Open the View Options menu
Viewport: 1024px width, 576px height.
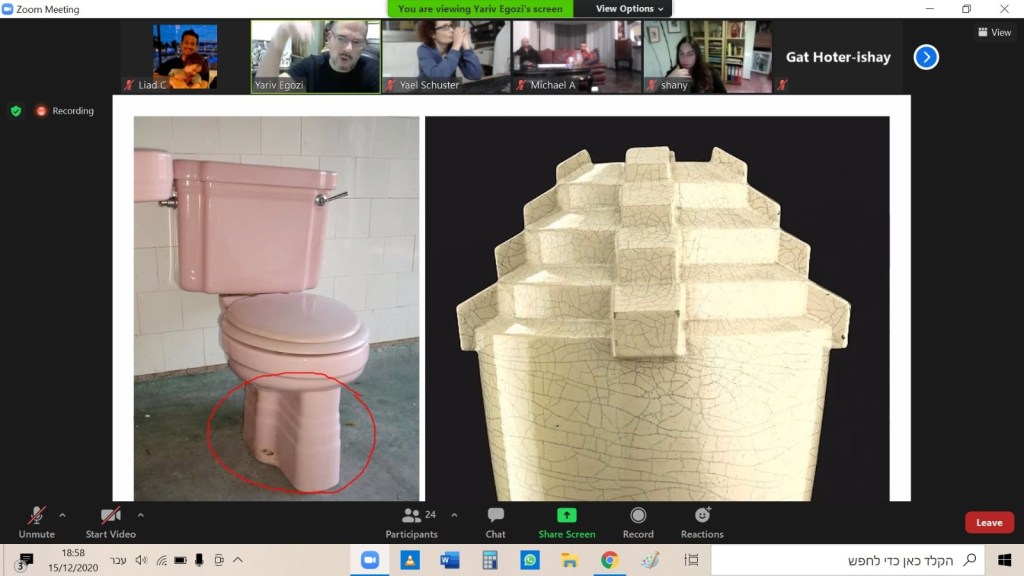pos(629,9)
